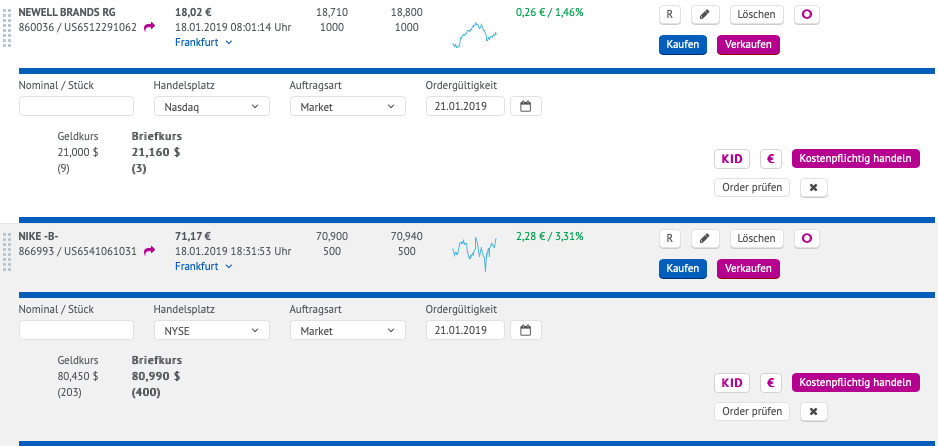Image resolution: width=938 pixels, height=446 pixels.
Task: Click Verkaufen for Newell Brands
Action: point(748,45)
